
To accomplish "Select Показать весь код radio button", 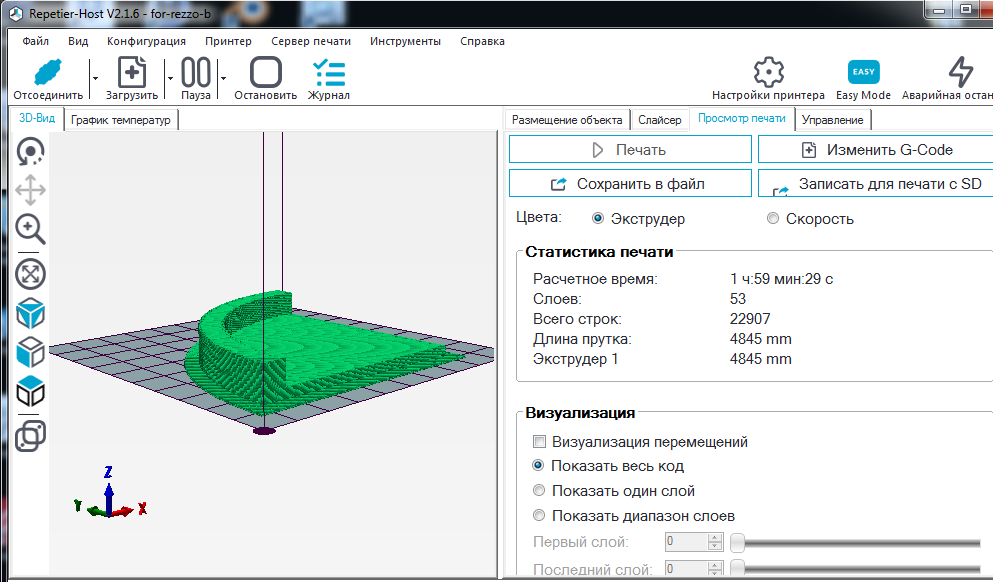I will [538, 465].
